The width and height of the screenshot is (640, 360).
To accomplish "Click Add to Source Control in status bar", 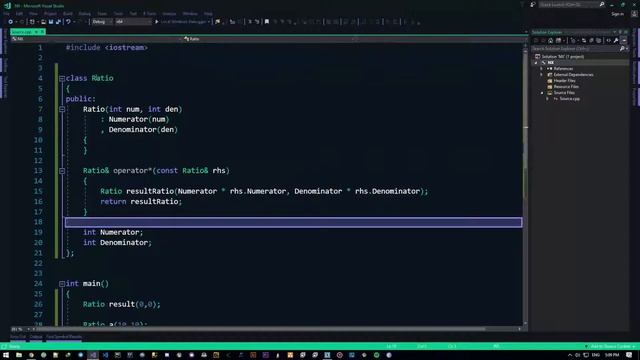I will coord(610,346).
